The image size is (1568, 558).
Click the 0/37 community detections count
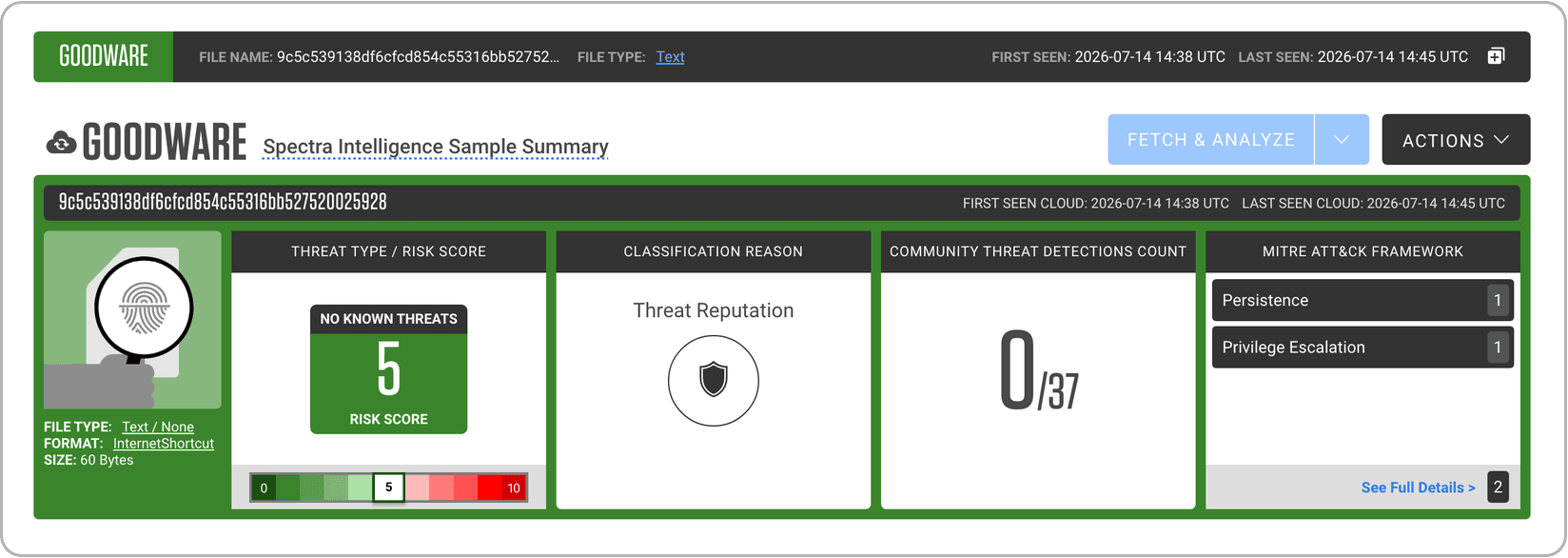click(1038, 371)
